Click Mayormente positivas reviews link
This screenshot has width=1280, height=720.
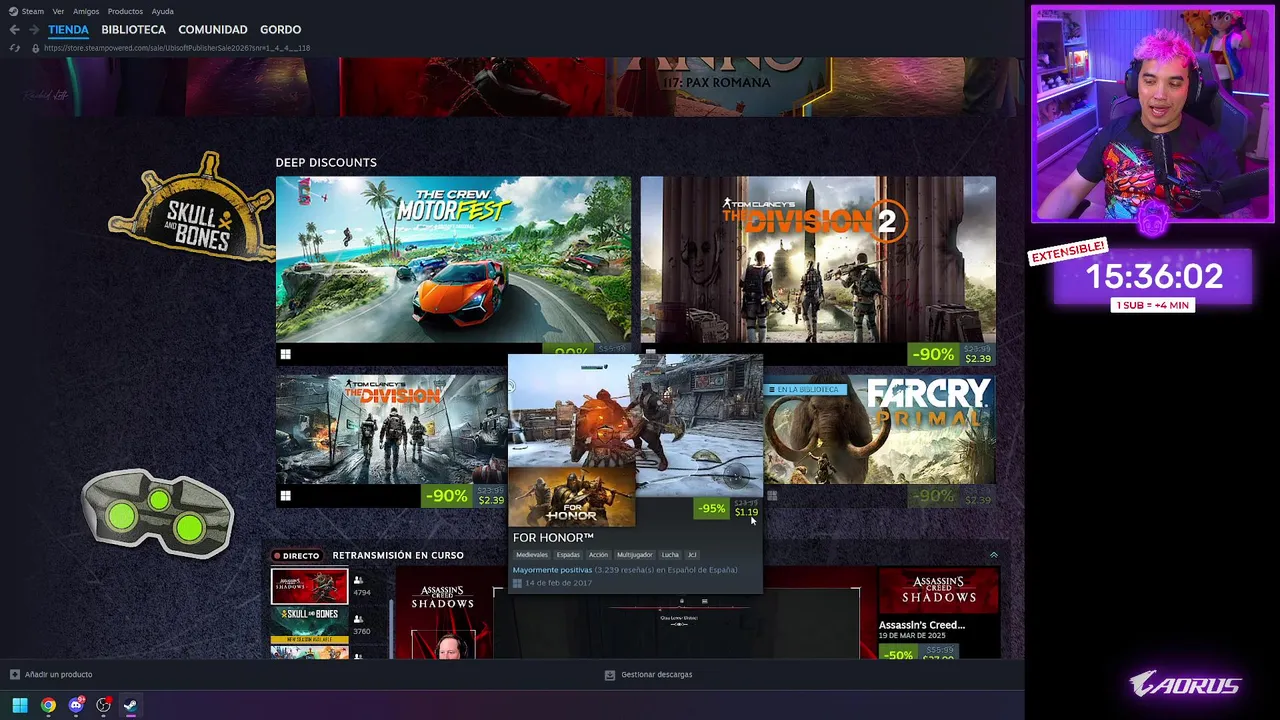pos(552,570)
